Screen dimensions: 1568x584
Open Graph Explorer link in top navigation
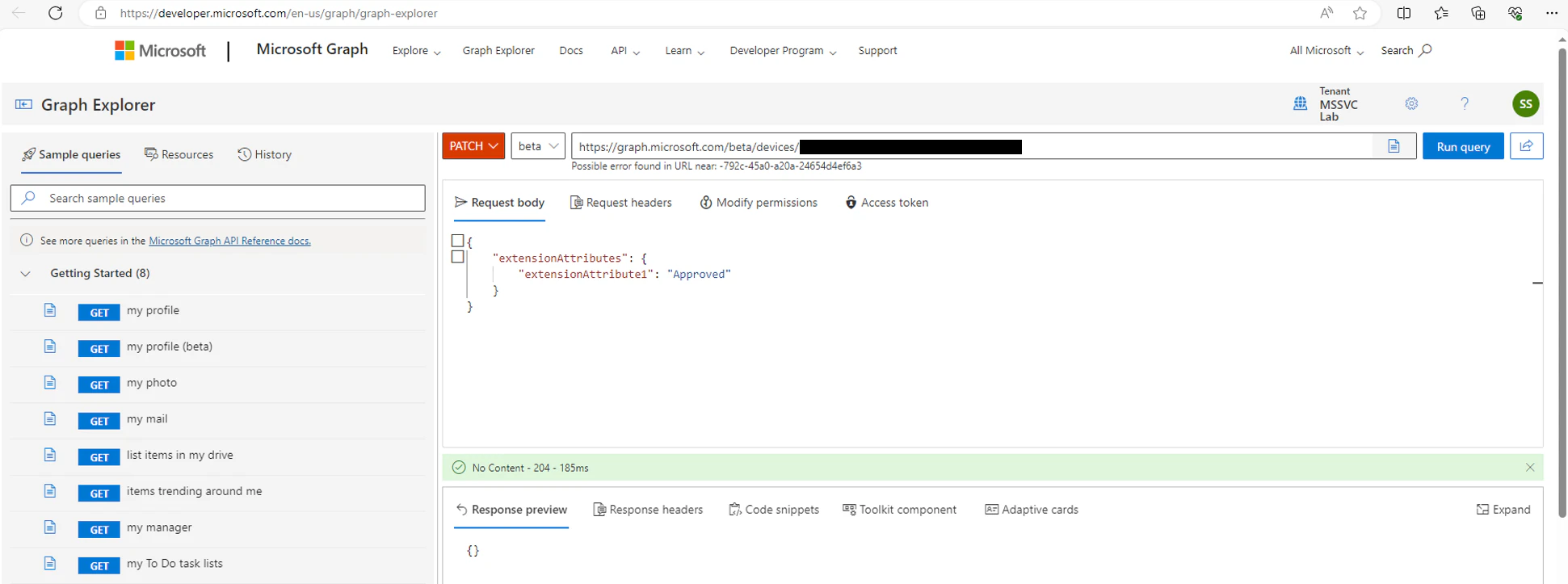pyautogui.click(x=498, y=51)
